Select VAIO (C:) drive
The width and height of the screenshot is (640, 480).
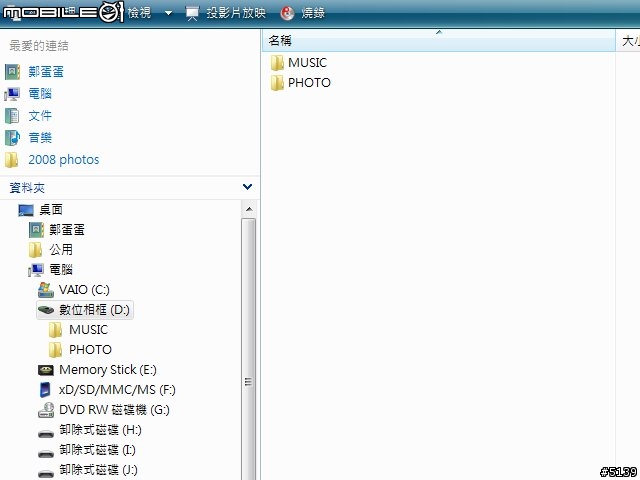[84, 290]
